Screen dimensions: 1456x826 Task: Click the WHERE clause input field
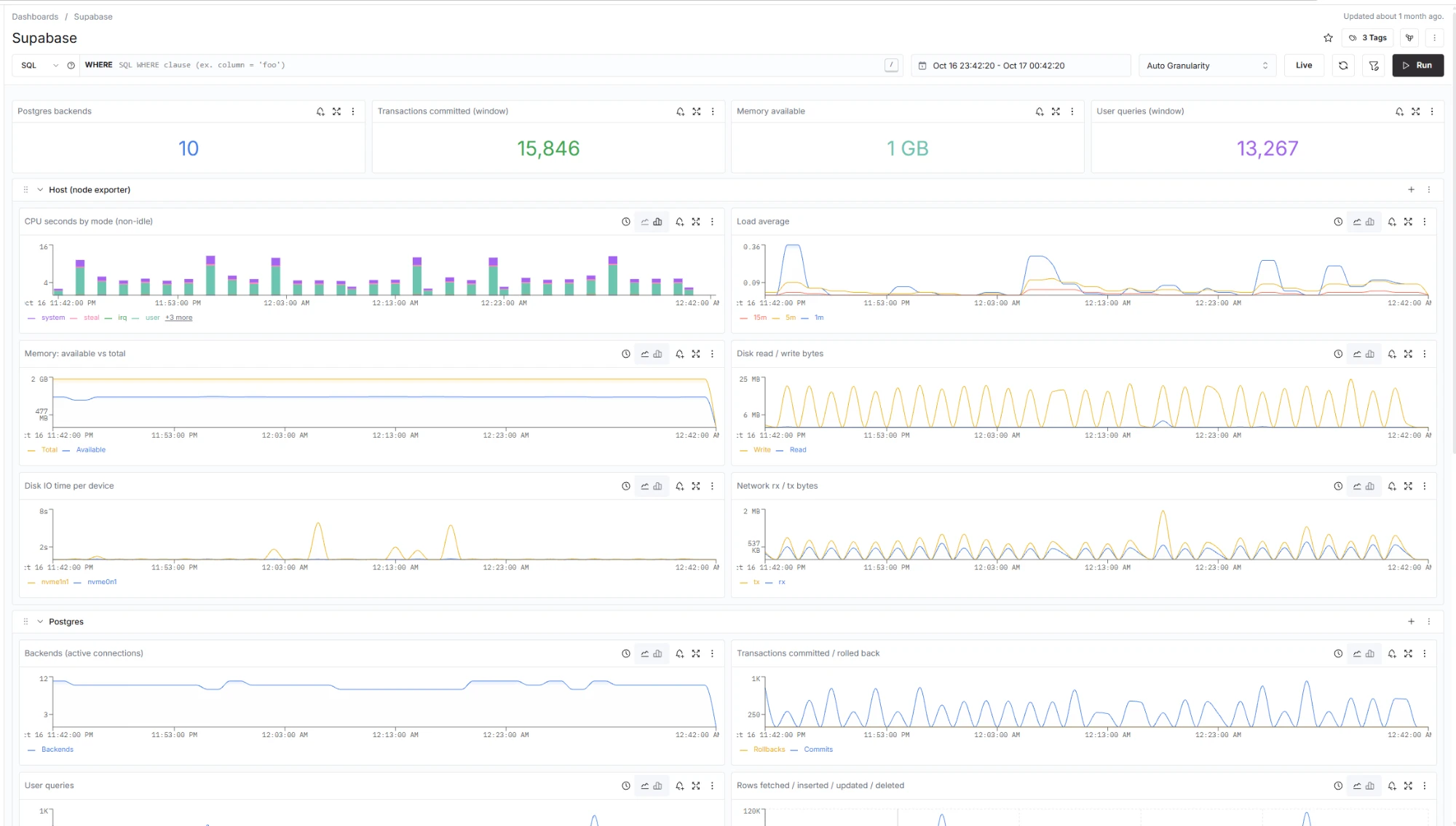tap(480, 66)
